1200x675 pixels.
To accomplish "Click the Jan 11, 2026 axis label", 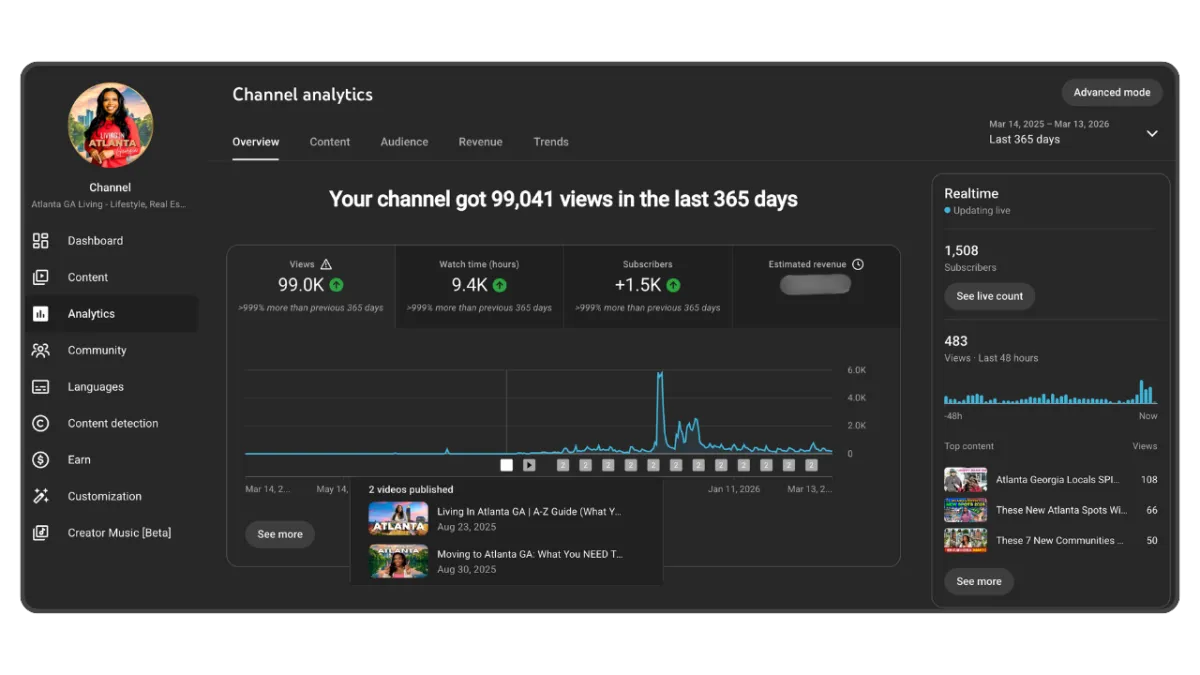I will (x=734, y=490).
